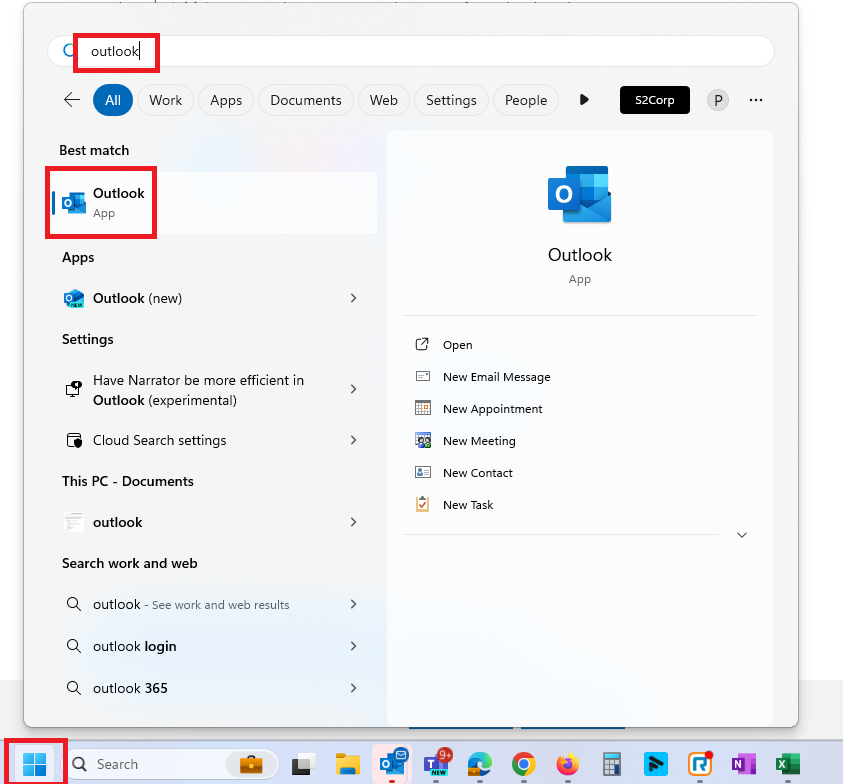This screenshot has height=784, width=843.
Task: Click the New Appointment calendar icon
Action: [423, 408]
